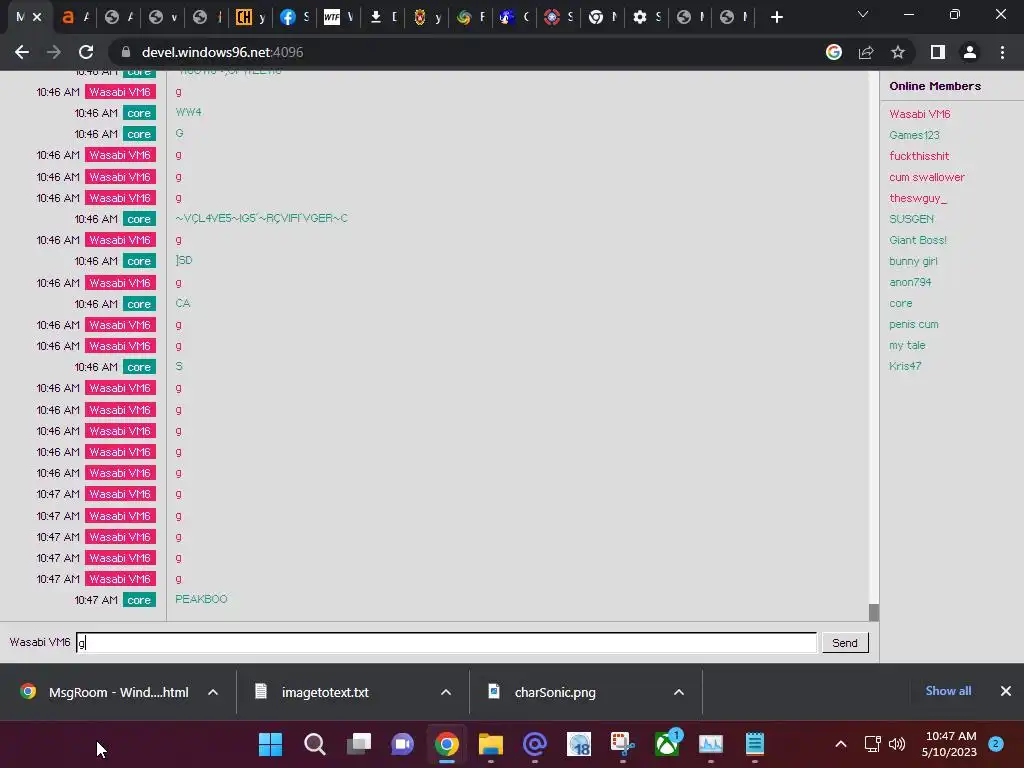Open the Xbox app from taskbar
This screenshot has width=1024, height=768.
pos(667,744)
